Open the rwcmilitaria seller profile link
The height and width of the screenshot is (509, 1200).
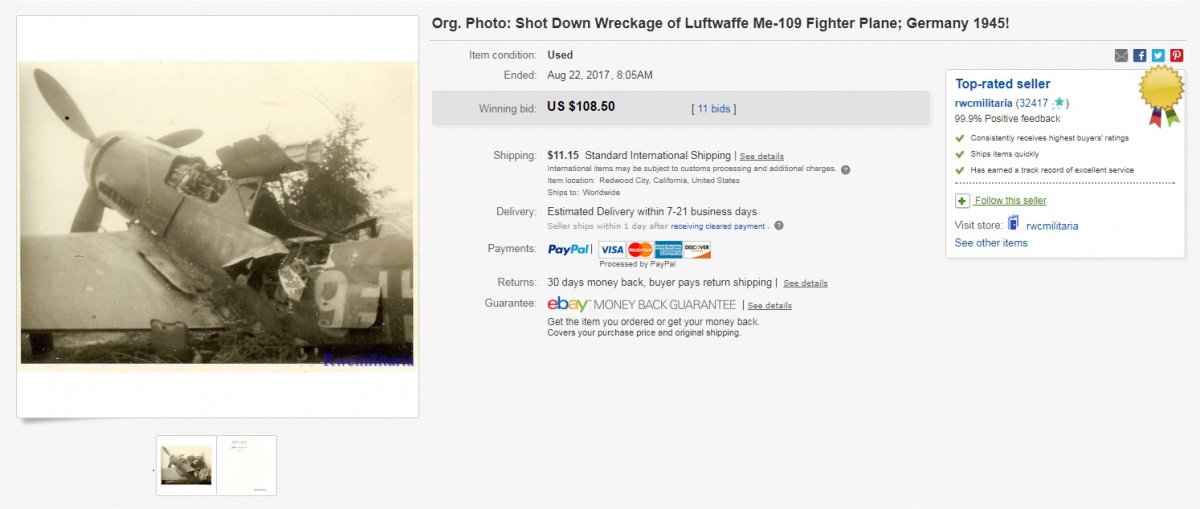point(984,103)
